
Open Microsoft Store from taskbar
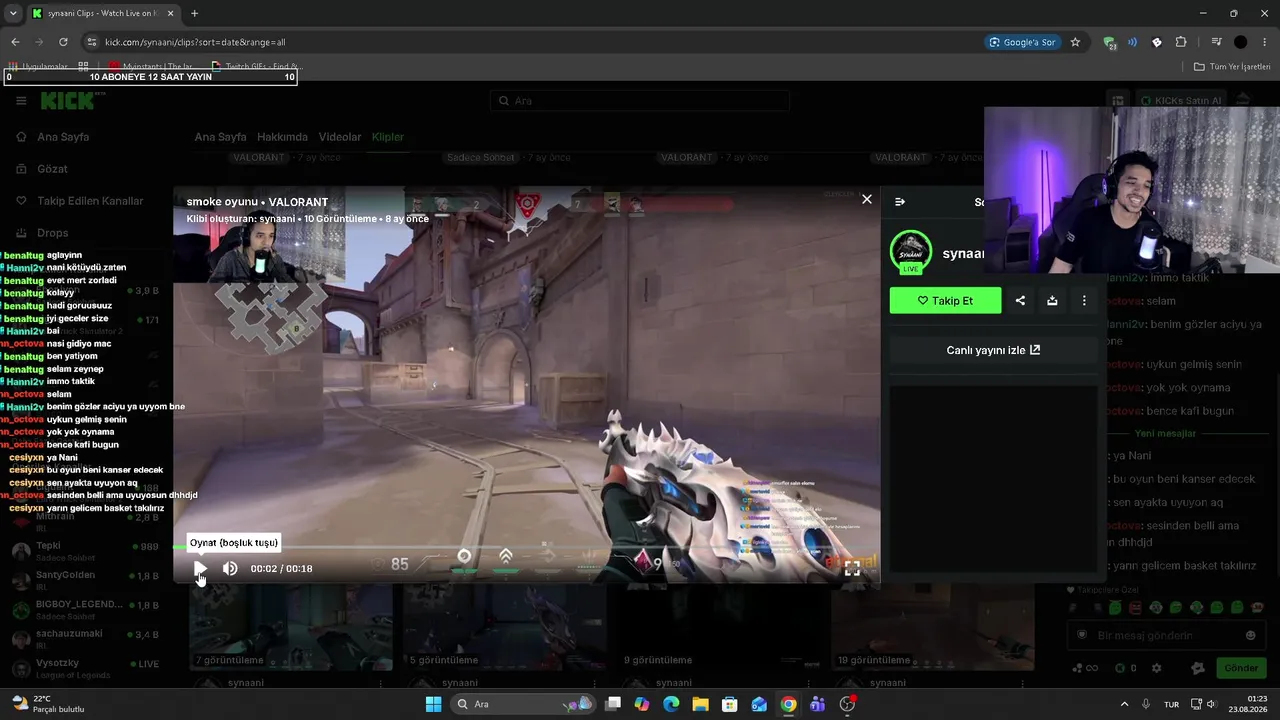[730, 704]
